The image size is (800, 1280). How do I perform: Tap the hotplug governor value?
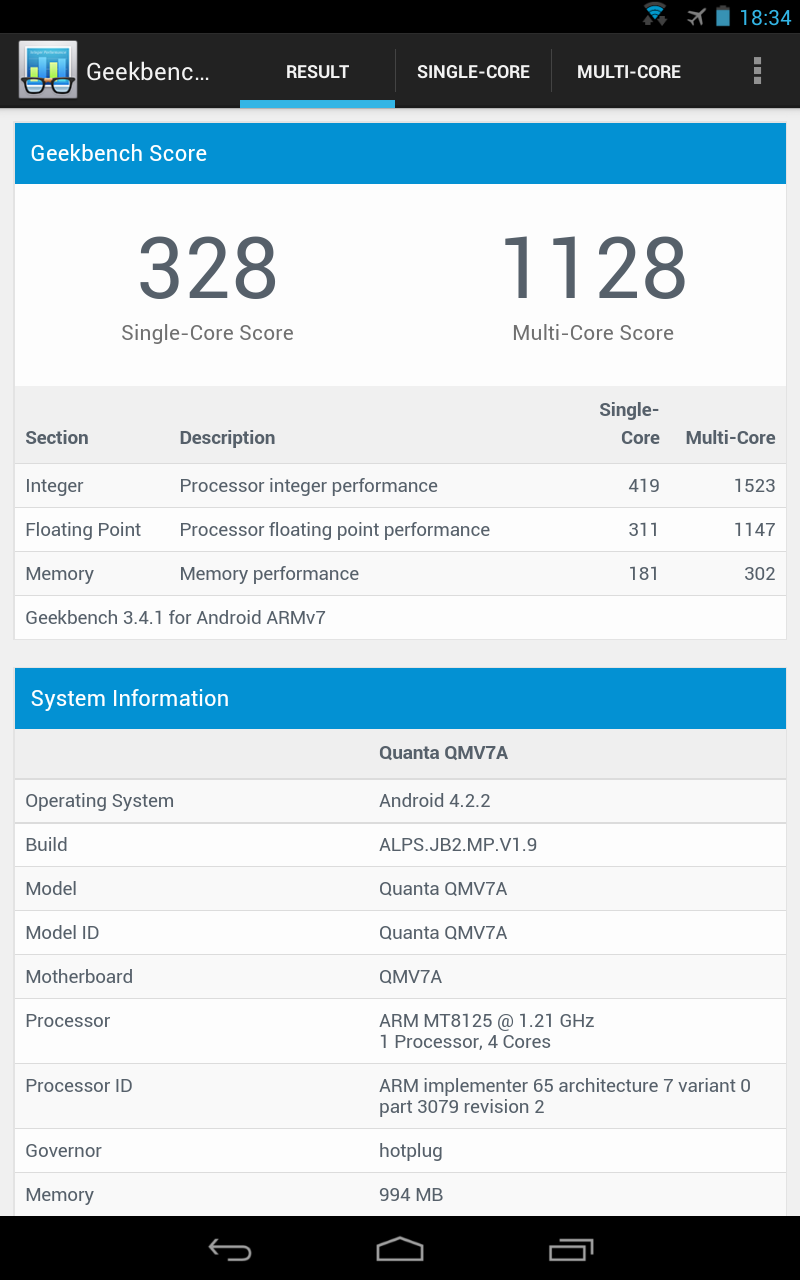coord(411,1151)
